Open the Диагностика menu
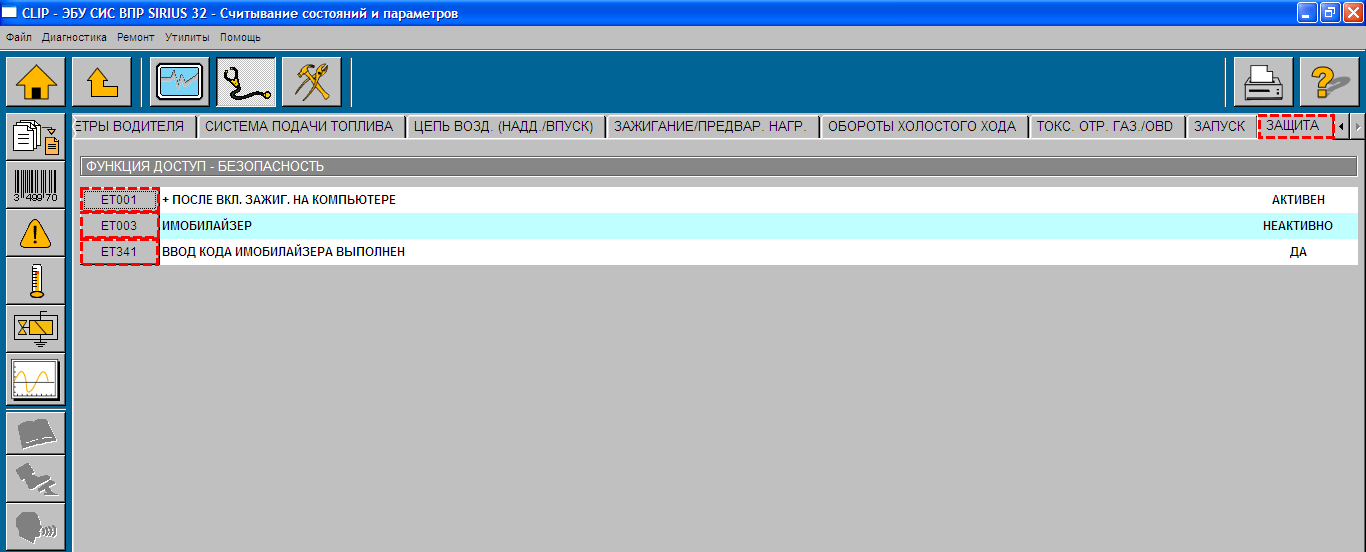 click(74, 37)
